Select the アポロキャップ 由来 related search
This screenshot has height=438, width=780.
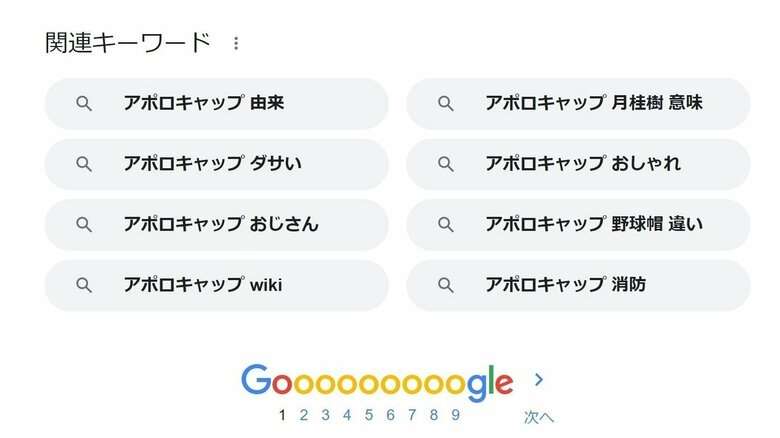(216, 104)
